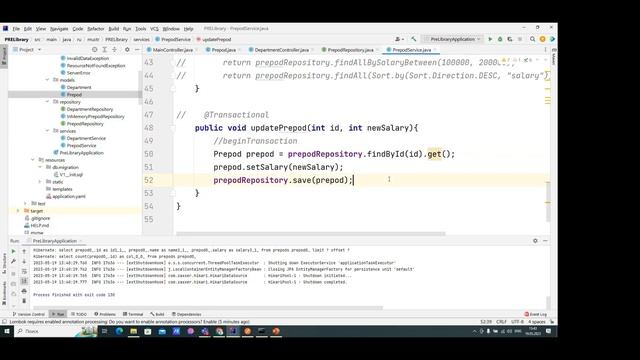Collapse the repository folder

(47, 102)
